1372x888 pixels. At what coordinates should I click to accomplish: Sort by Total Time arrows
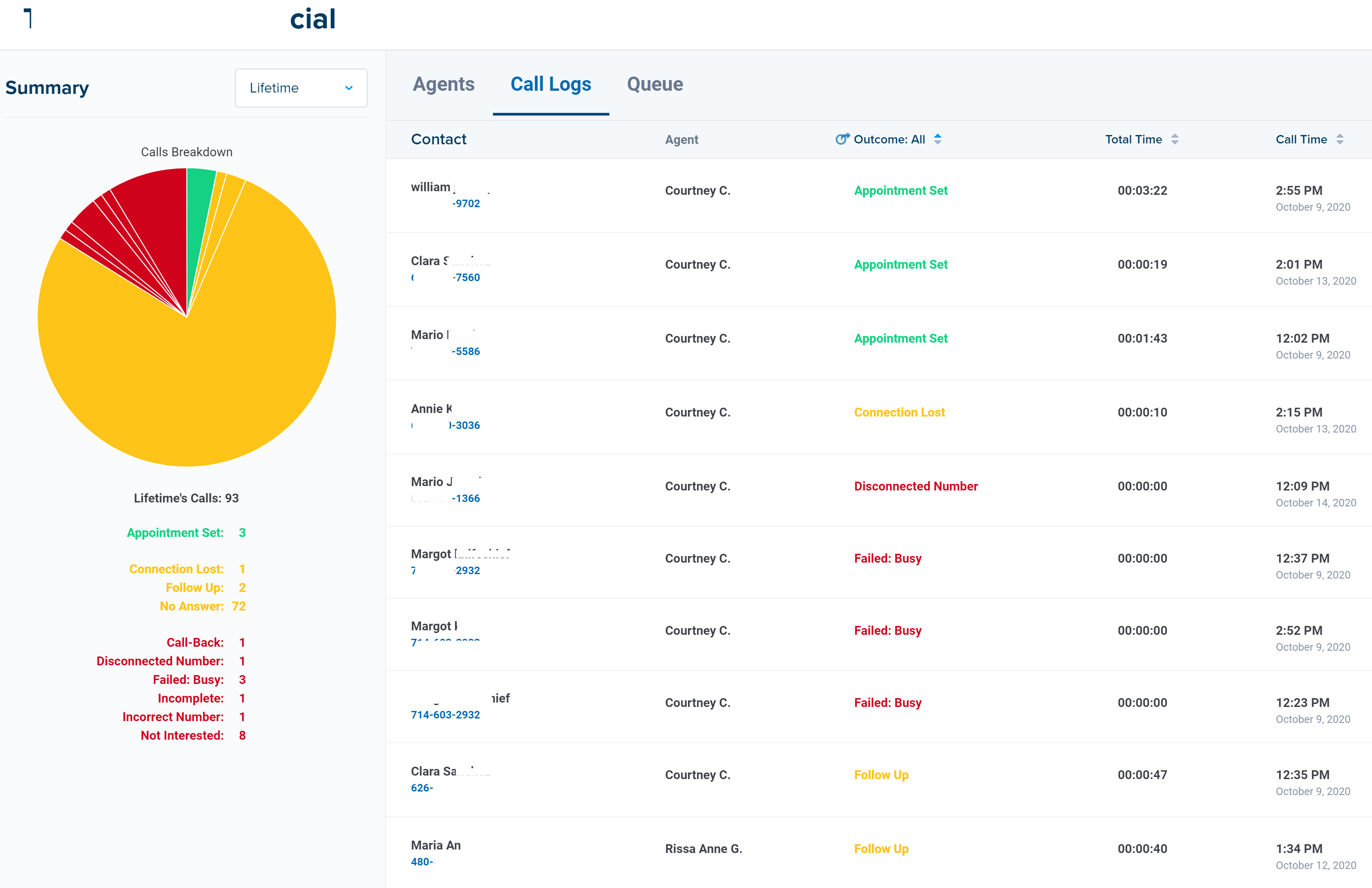1175,139
